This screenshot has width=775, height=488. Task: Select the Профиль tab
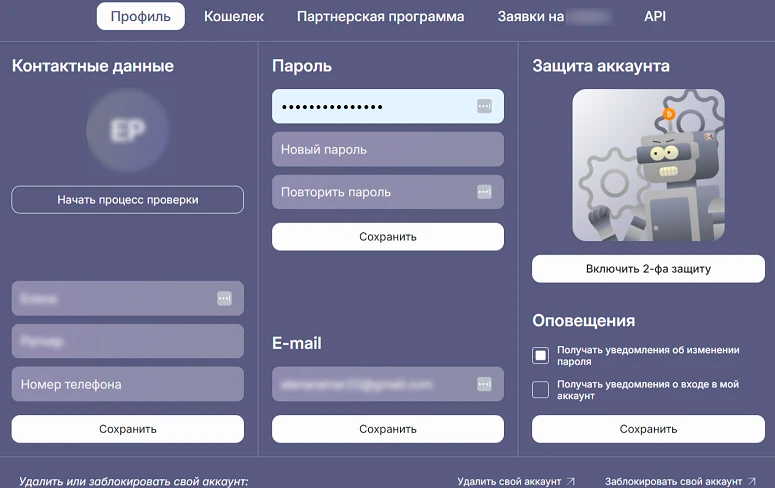pyautogui.click(x=141, y=16)
